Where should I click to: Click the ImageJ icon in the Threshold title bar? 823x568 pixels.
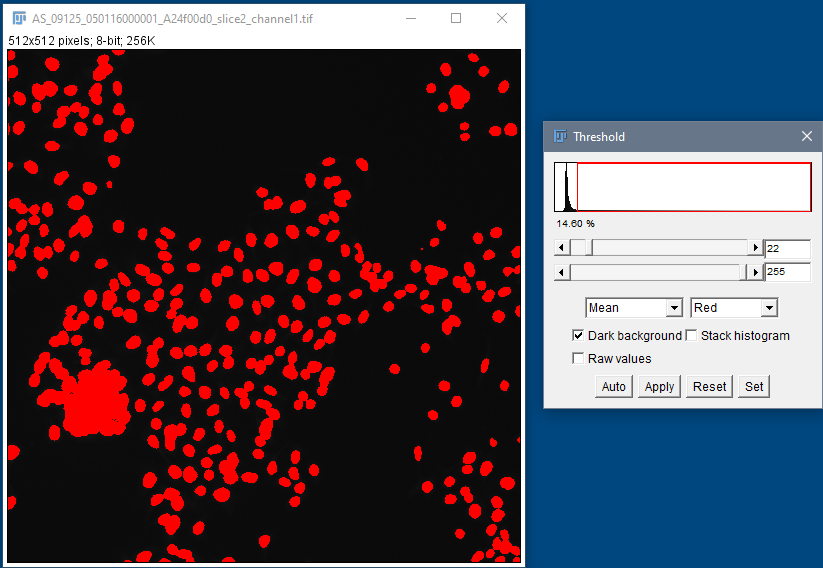tap(560, 137)
